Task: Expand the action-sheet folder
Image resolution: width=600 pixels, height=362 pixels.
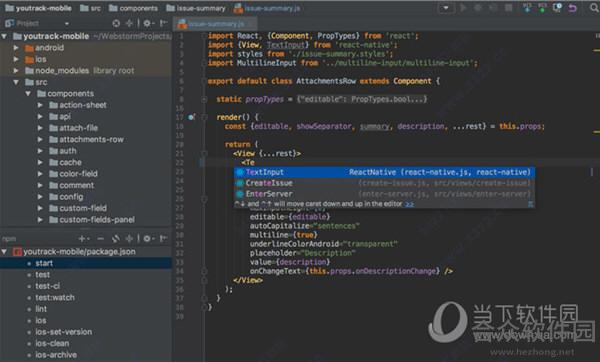Action: coord(40,105)
